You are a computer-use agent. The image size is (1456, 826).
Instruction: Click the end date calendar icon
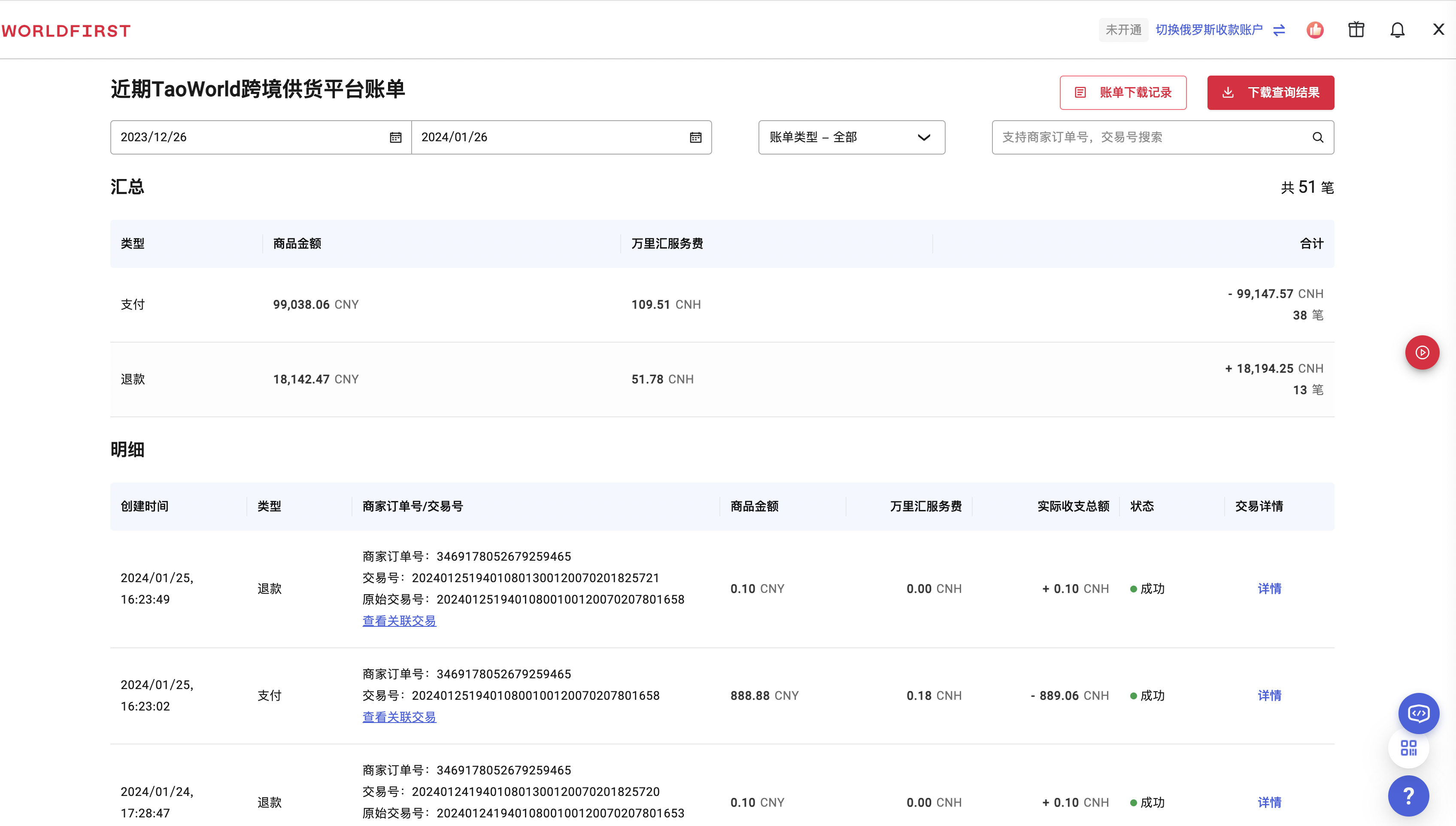tap(695, 137)
